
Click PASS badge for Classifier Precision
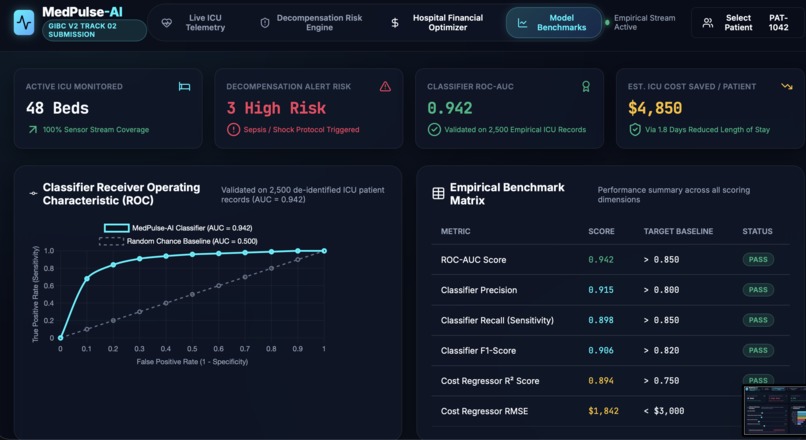[x=758, y=290]
